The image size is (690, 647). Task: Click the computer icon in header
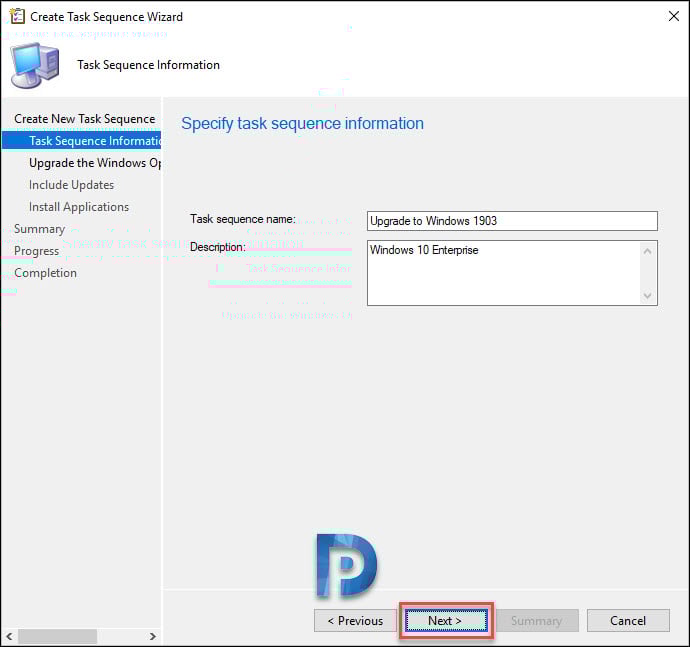tap(35, 65)
